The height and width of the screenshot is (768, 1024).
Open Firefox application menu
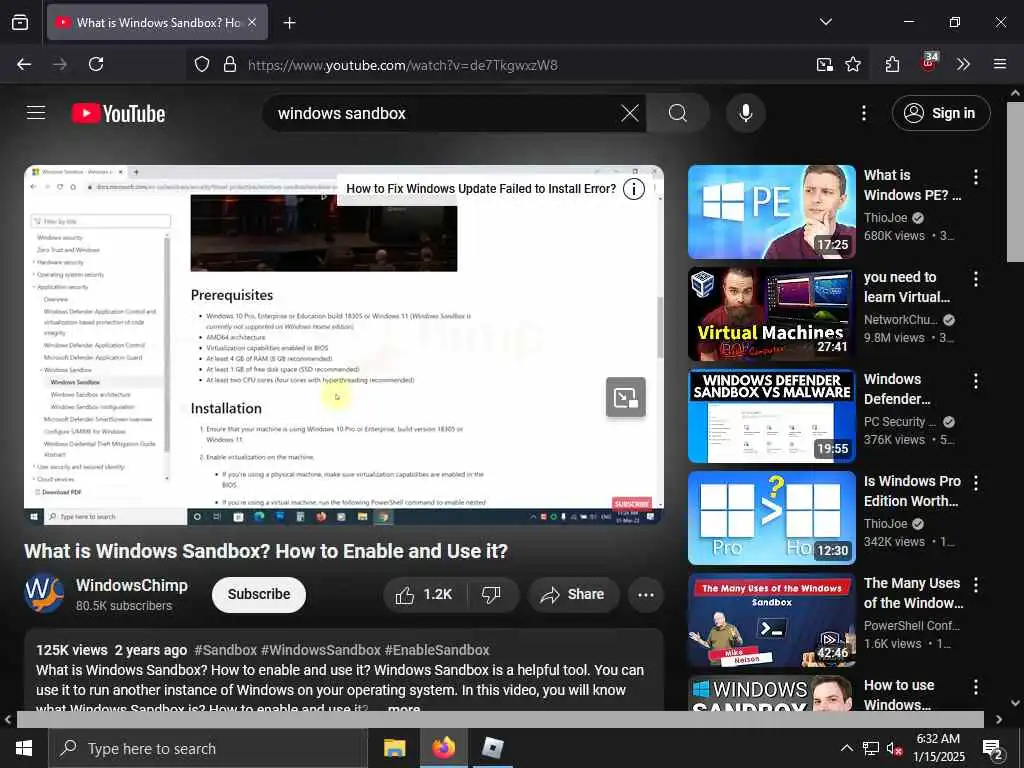tap(999, 64)
